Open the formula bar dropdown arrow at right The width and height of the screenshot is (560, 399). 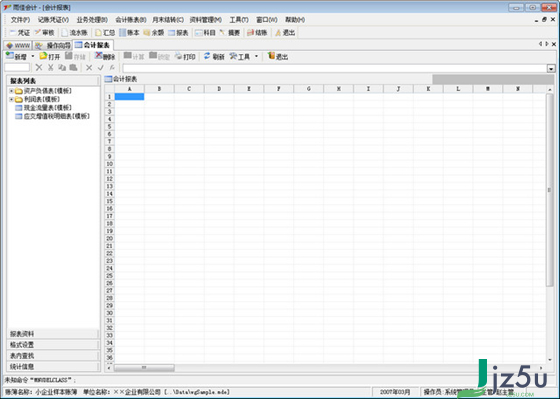[551, 68]
